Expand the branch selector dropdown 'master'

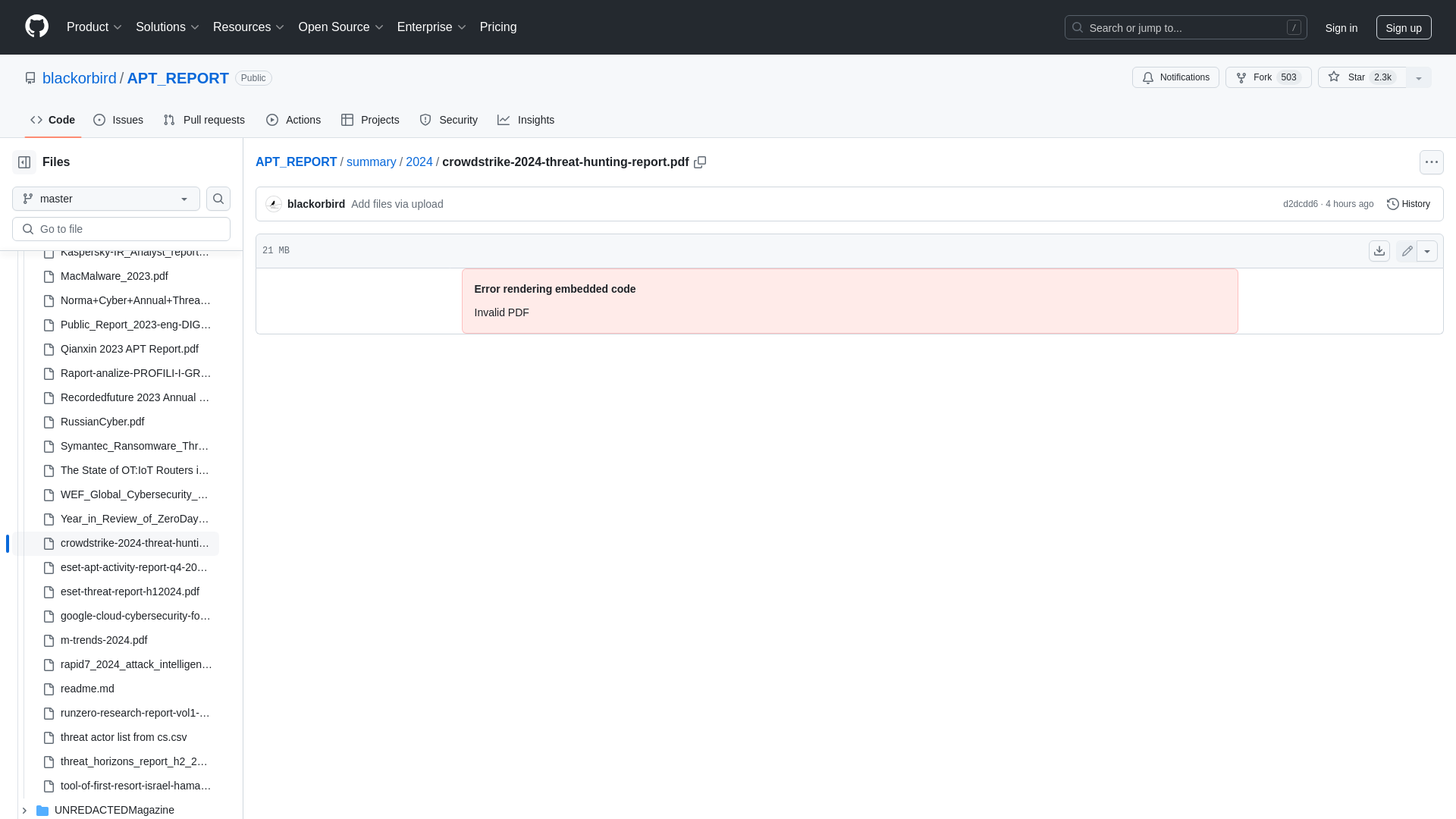[106, 198]
